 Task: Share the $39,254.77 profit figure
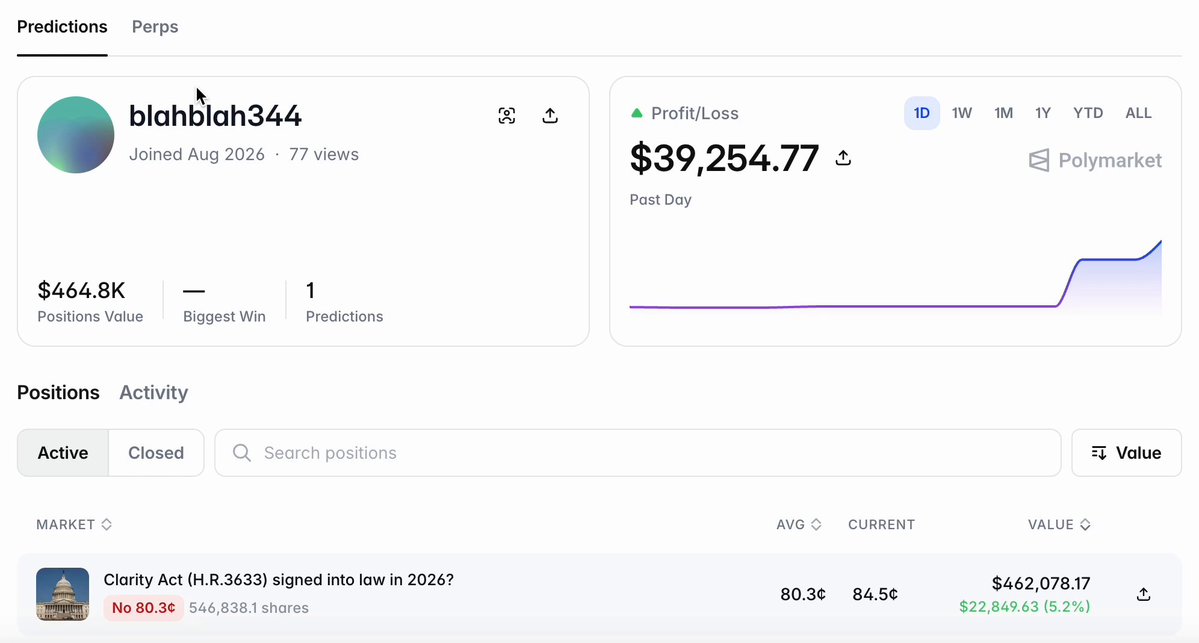[843, 158]
